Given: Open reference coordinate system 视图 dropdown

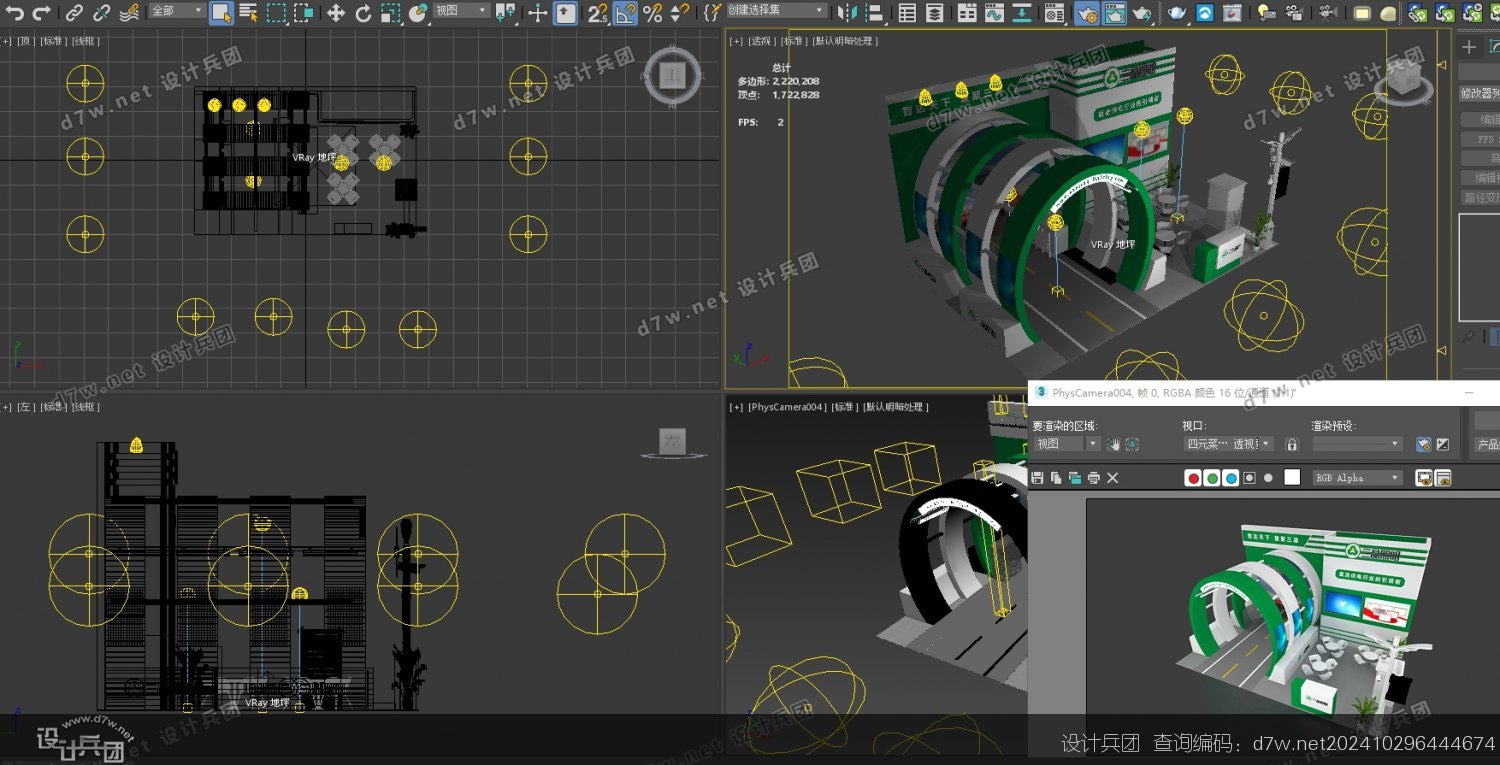Looking at the screenshot, I should pos(462,11).
